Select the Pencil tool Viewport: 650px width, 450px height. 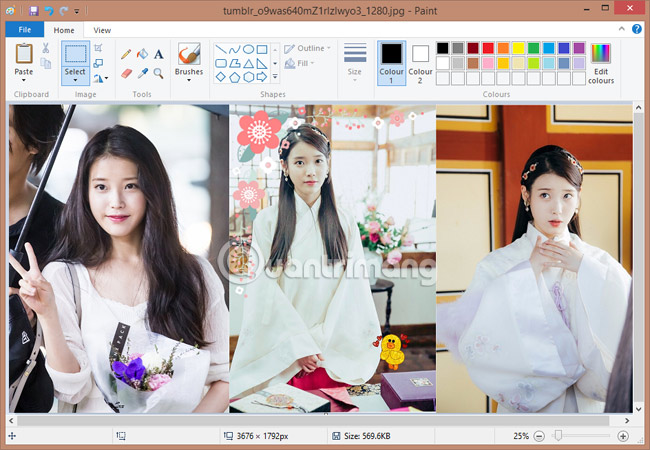(x=126, y=54)
